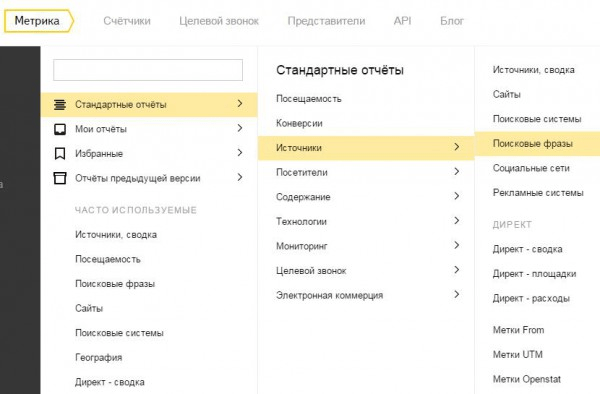Expand the Отчёты предыдущей версии chevron
Viewport: 600px width, 394px height.
click(x=240, y=177)
